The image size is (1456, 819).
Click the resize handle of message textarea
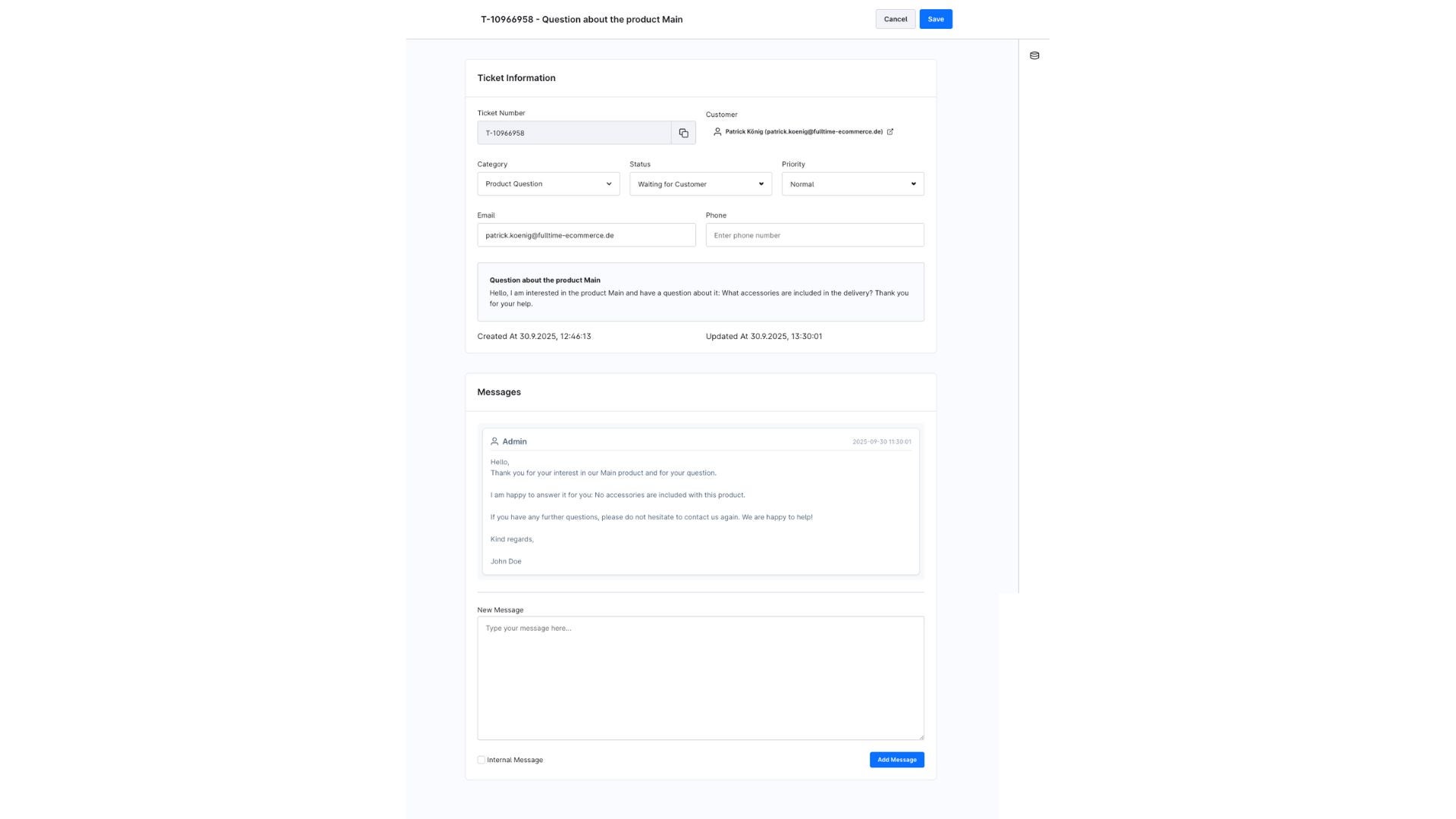(921, 736)
